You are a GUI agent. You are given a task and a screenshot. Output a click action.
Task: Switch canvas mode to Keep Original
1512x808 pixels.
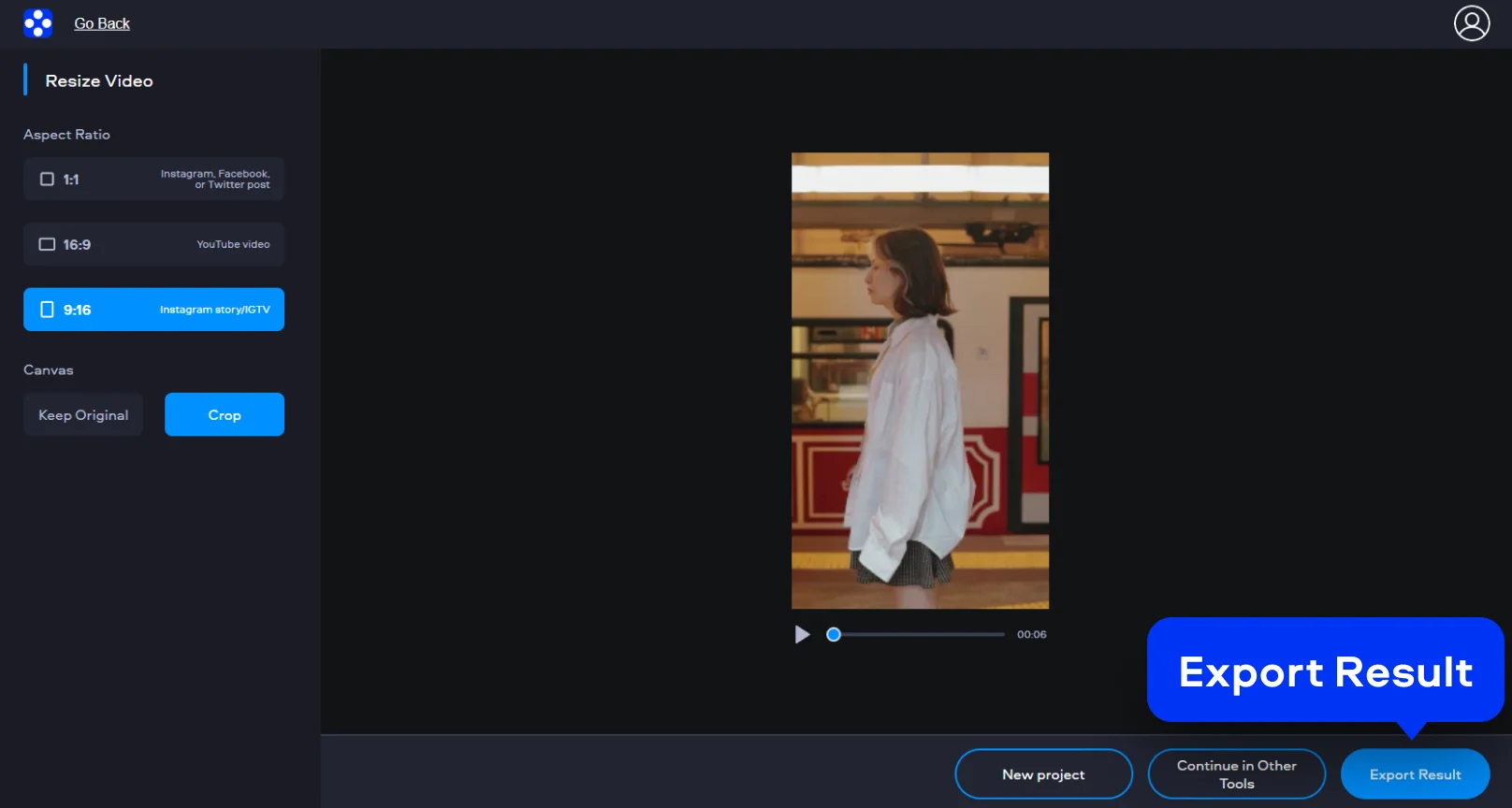83,415
